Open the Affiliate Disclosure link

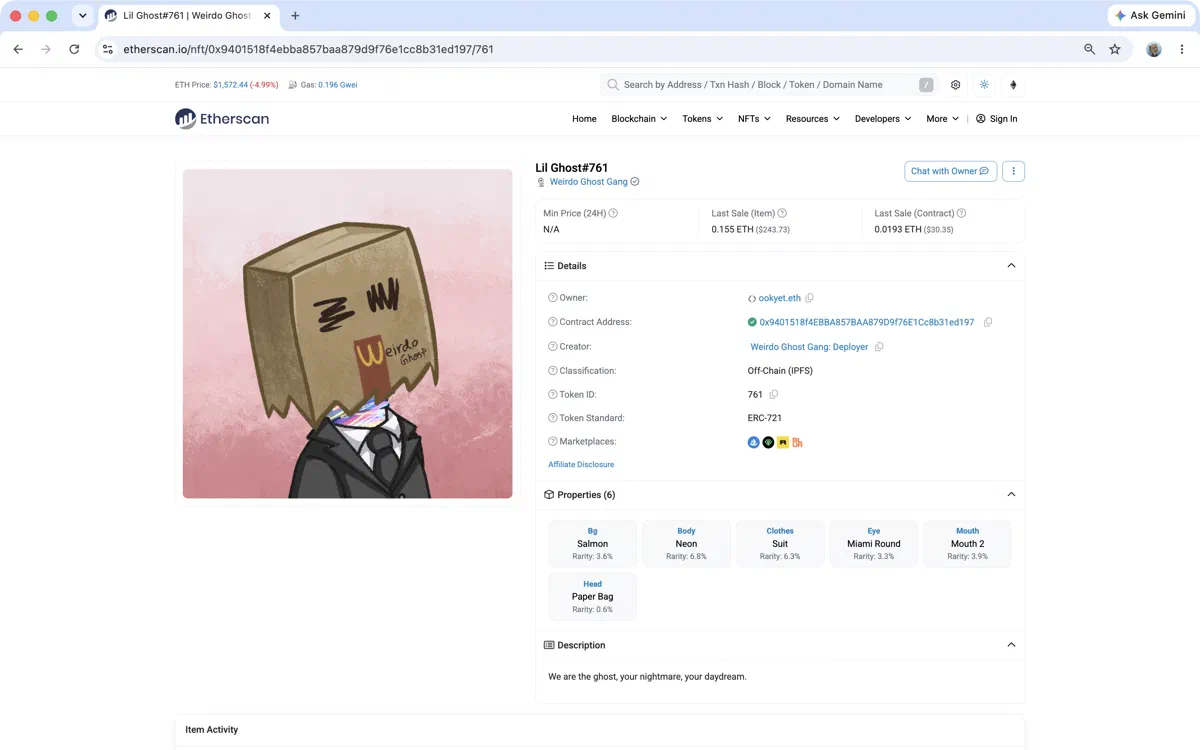tap(581, 465)
